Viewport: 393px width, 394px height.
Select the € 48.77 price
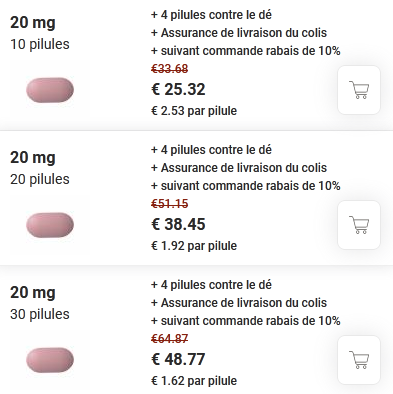pyautogui.click(x=178, y=359)
